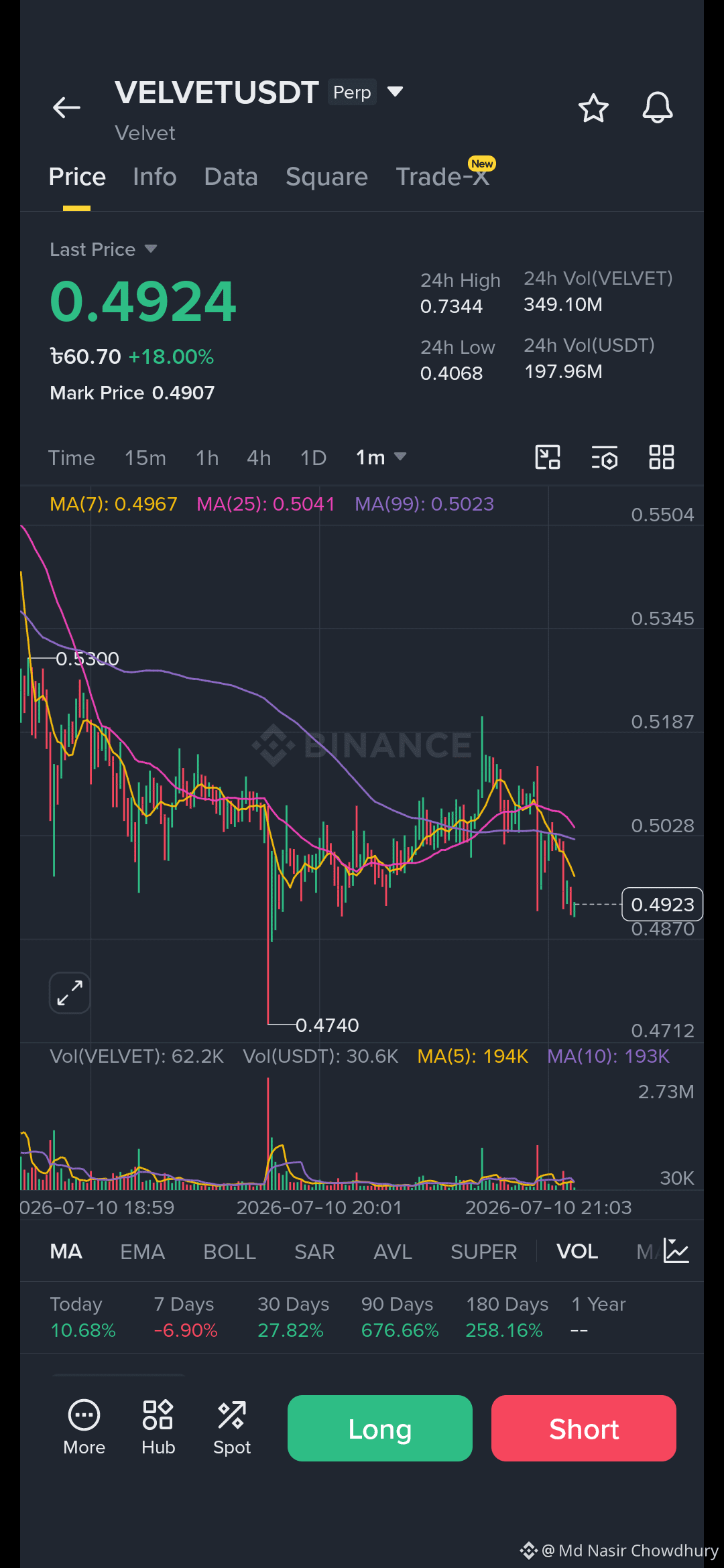Image resolution: width=724 pixels, height=1568 pixels.
Task: Select the 1D timeframe
Action: [x=313, y=458]
